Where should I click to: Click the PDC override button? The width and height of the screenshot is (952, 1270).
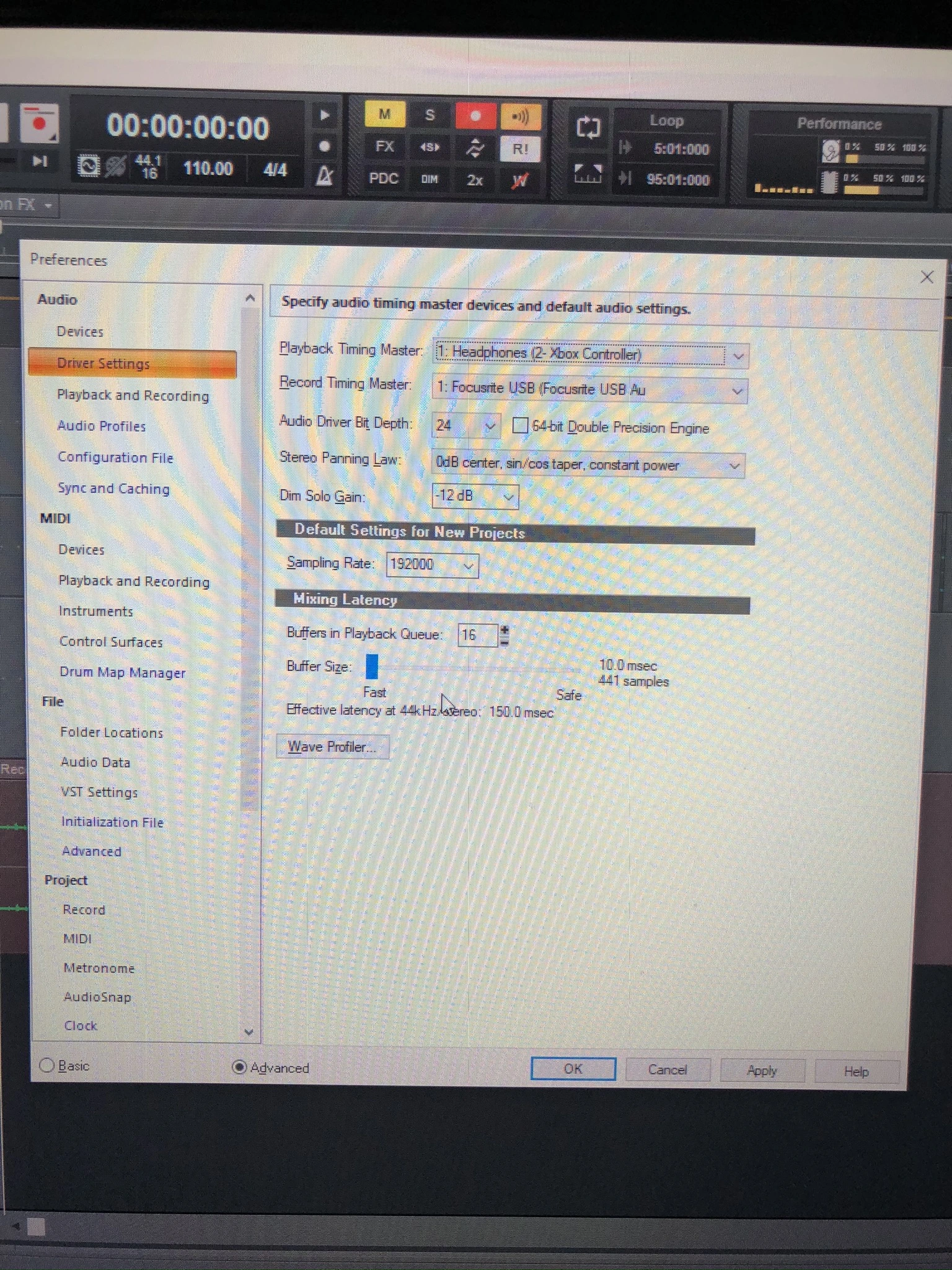tap(384, 179)
